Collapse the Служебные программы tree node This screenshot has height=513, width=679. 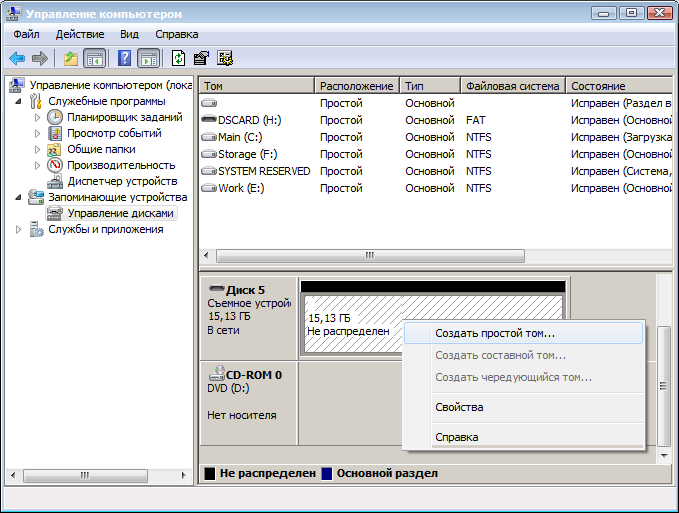tap(19, 101)
